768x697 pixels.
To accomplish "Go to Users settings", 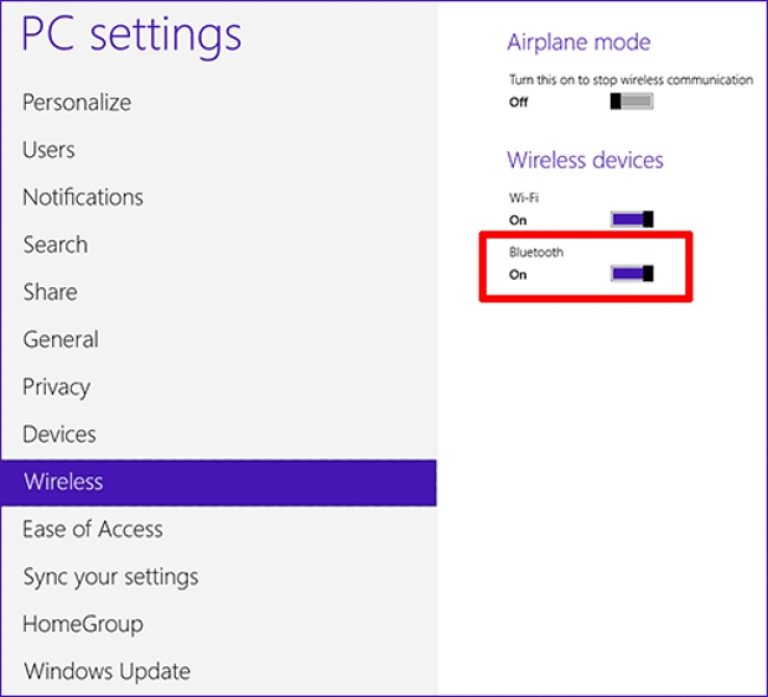I will (49, 150).
